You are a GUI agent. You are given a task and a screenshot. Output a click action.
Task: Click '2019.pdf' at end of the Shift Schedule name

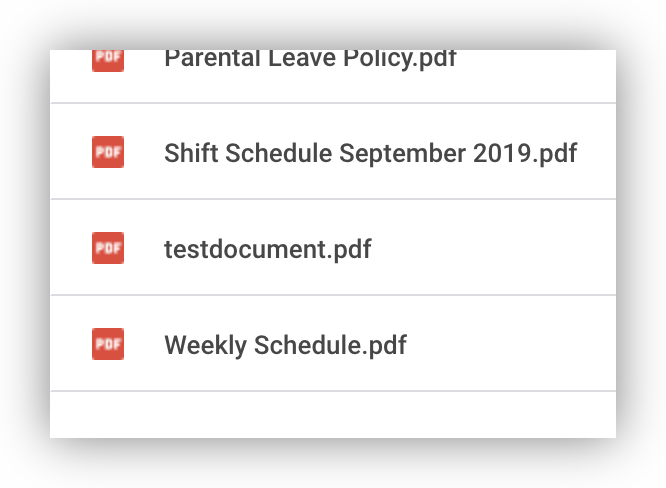click(x=525, y=153)
